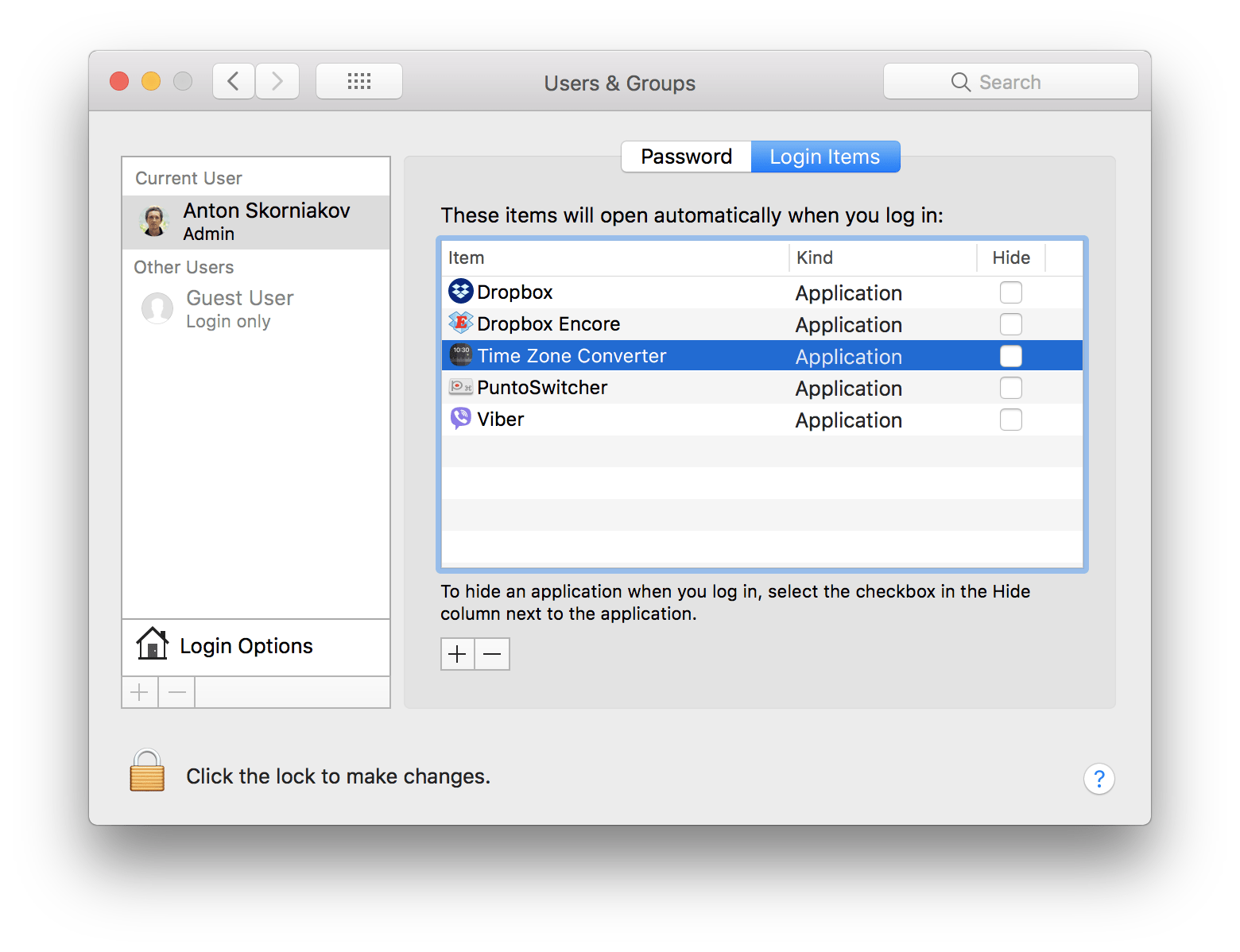Toggle the Hide checkbox for Viber

[x=1010, y=419]
